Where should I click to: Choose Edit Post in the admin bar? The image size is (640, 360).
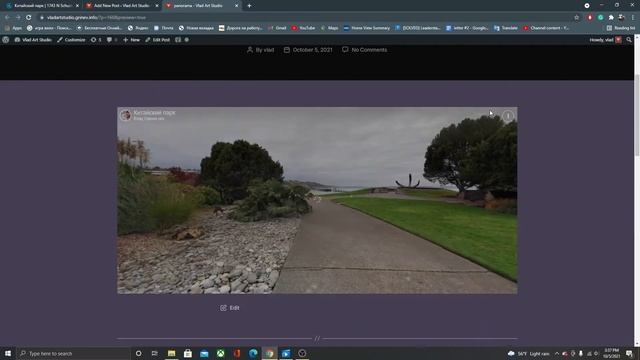pos(158,40)
